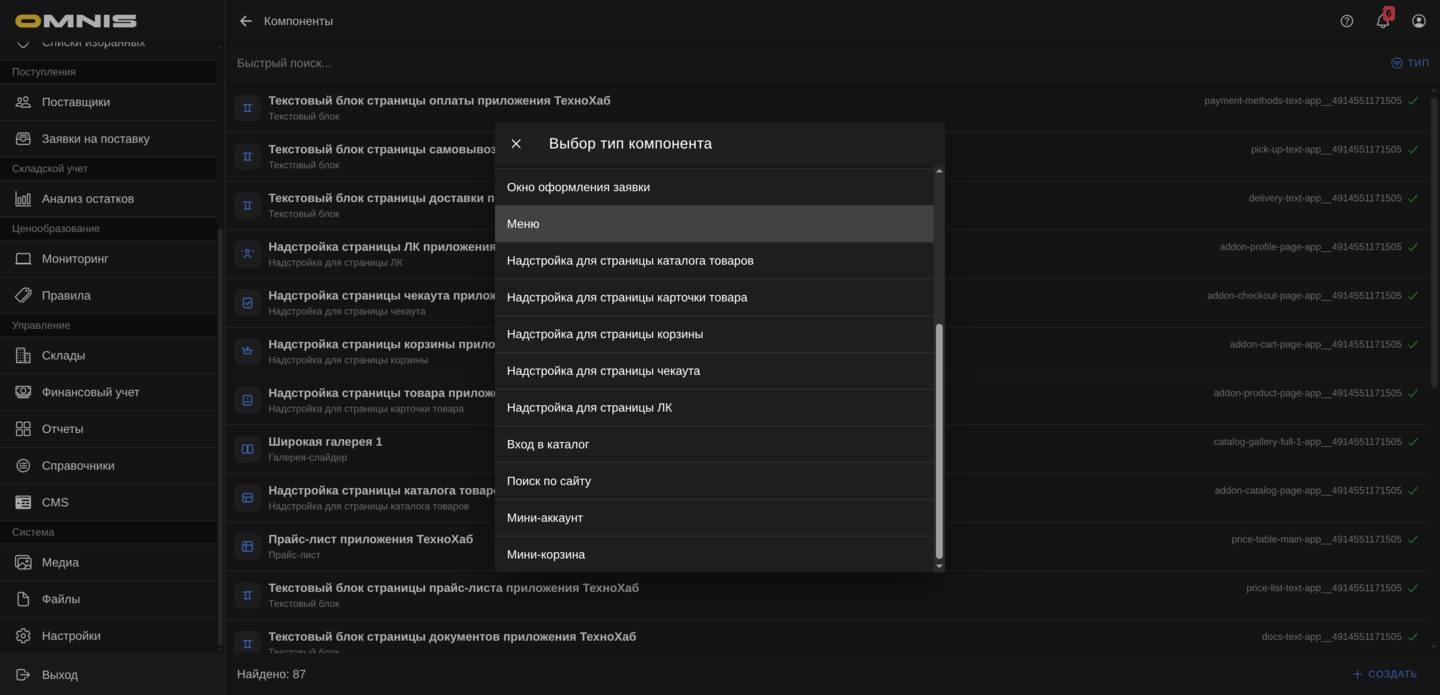Open the user account icon
The height and width of the screenshot is (695, 1440).
[x=1419, y=21]
